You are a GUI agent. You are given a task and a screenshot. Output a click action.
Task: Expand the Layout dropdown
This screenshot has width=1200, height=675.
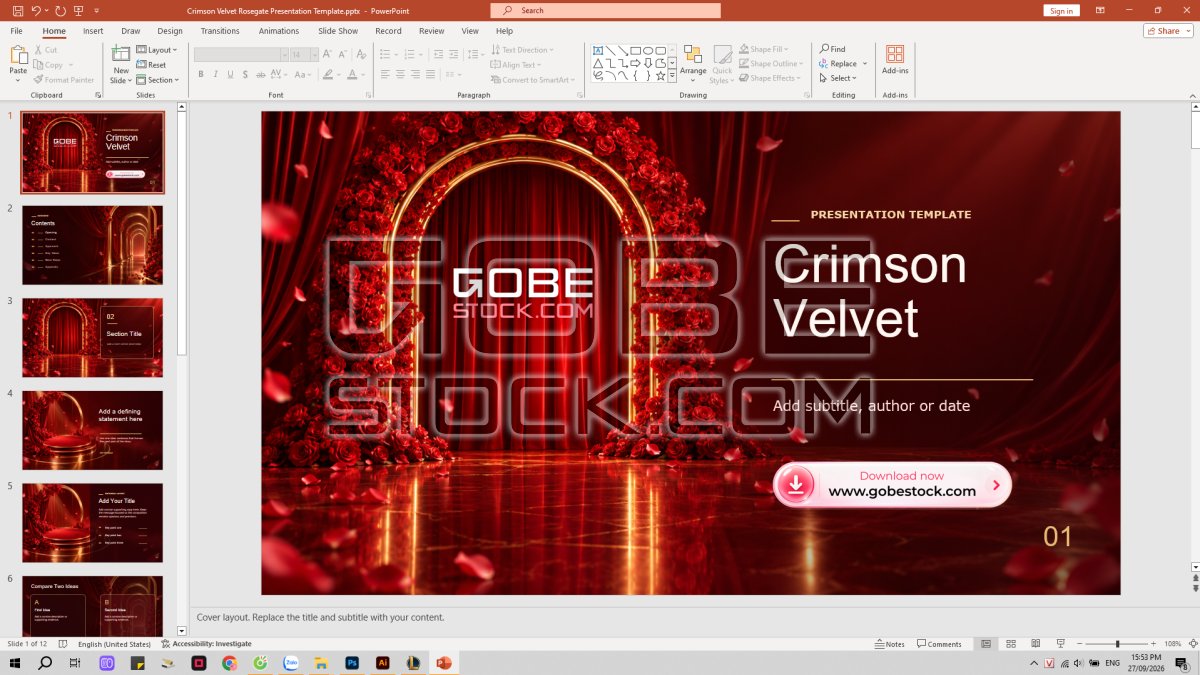tap(157, 50)
